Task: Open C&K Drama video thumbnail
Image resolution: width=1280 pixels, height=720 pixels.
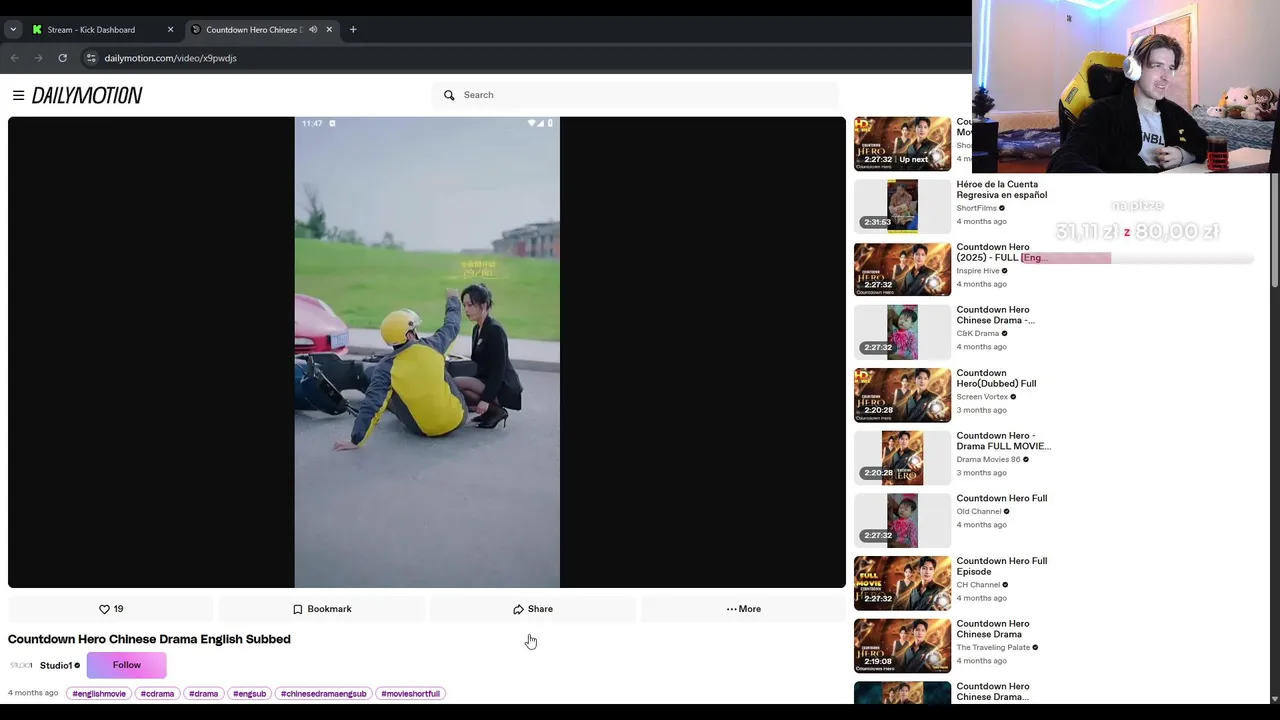Action: click(902, 332)
